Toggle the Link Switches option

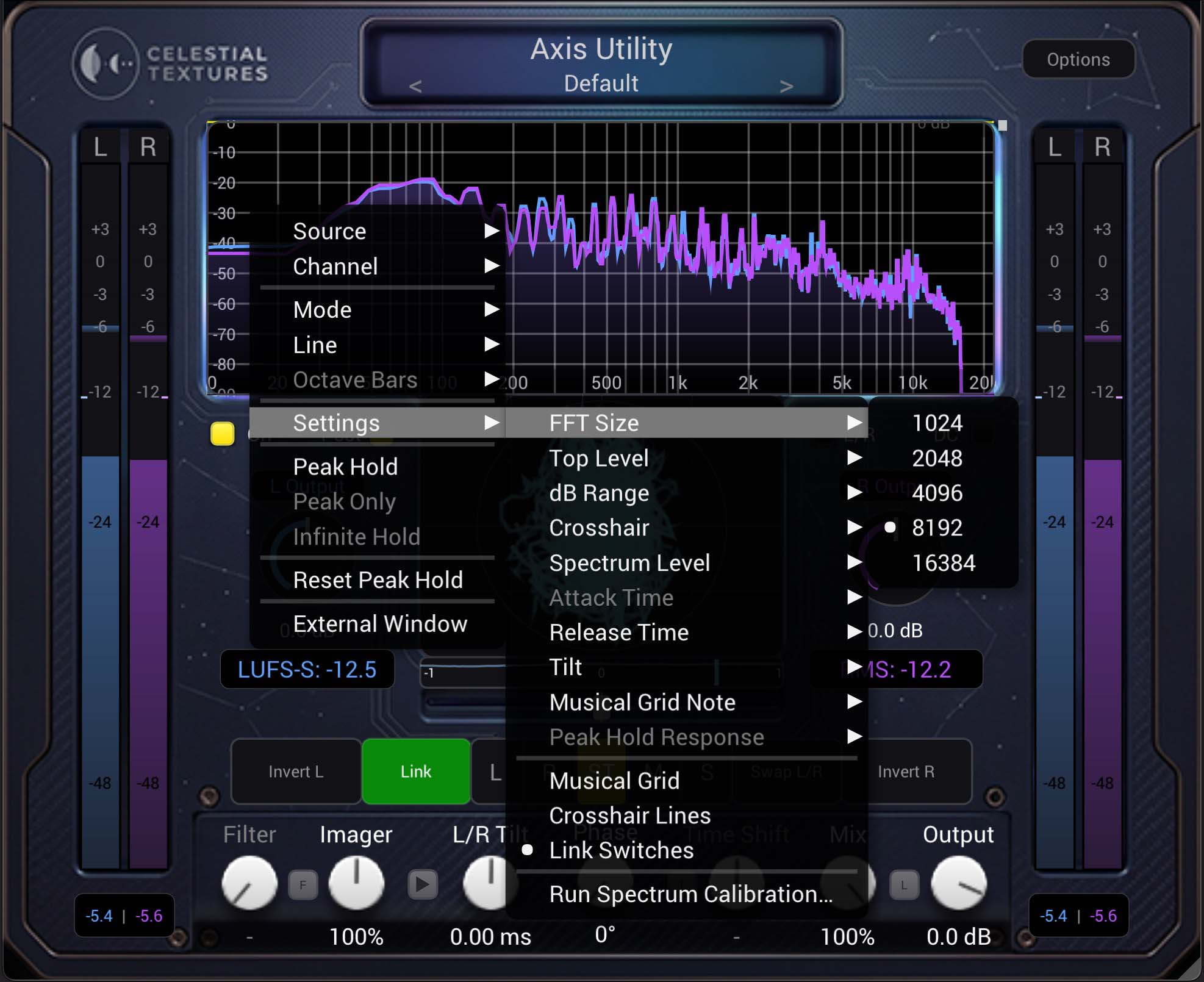687,850
